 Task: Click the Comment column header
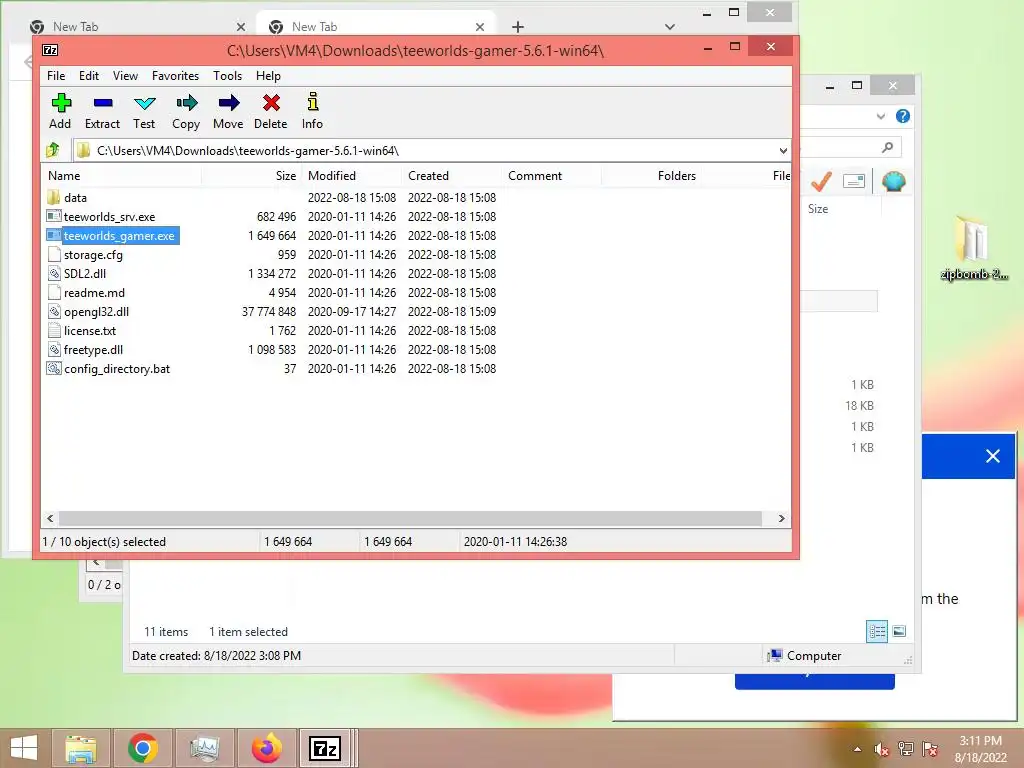tap(551, 176)
